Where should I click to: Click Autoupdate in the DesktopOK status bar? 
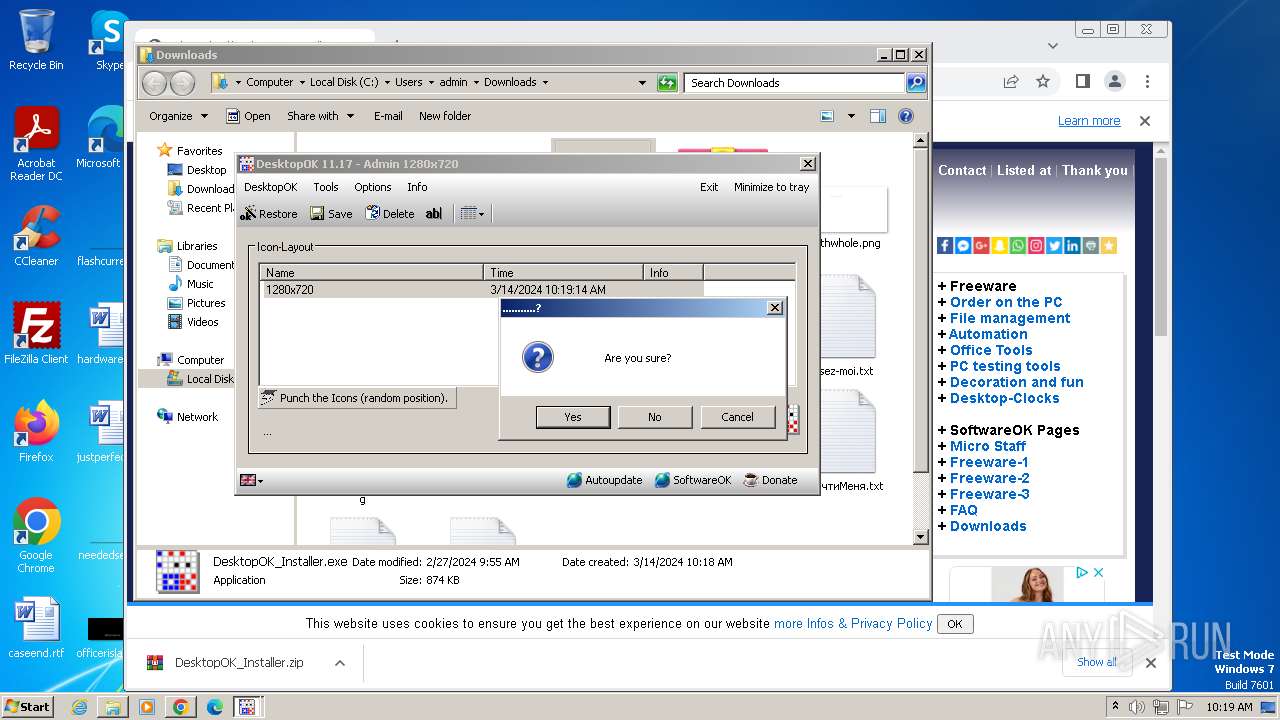point(604,480)
